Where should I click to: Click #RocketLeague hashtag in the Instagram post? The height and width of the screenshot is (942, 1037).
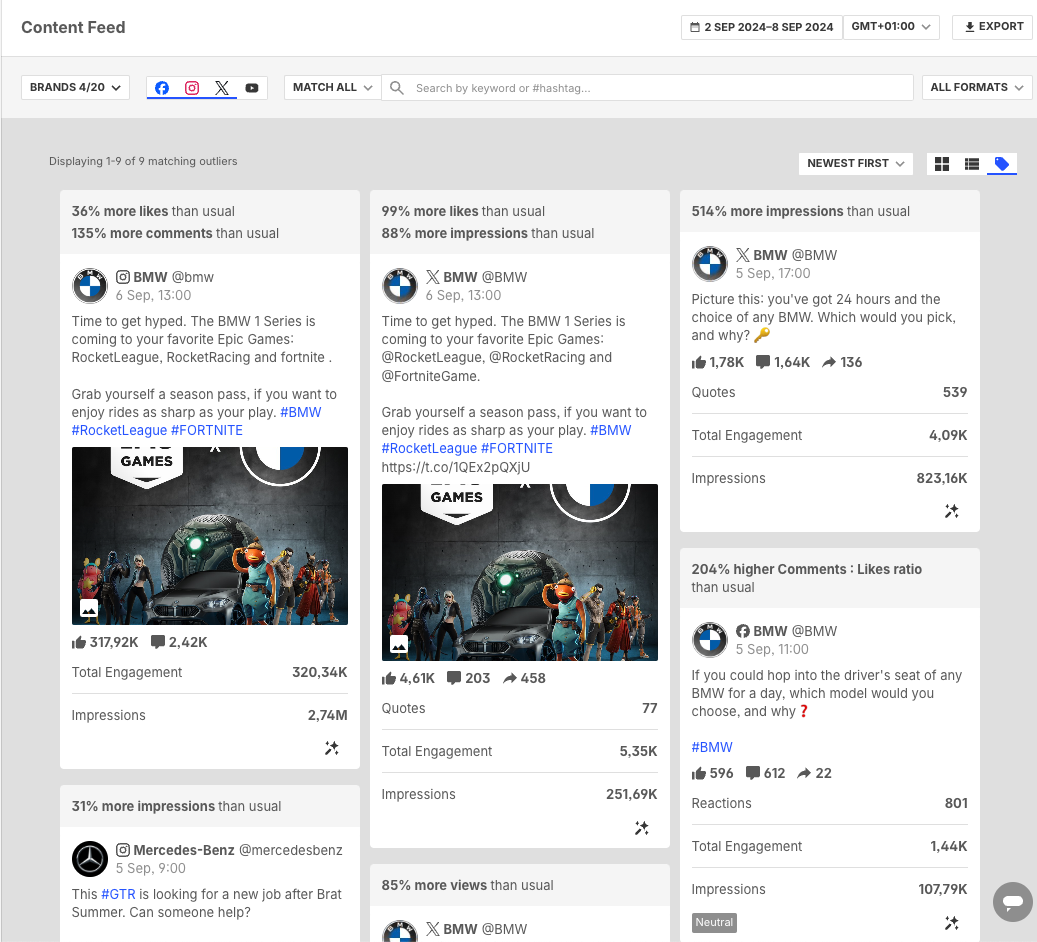[x=120, y=430]
